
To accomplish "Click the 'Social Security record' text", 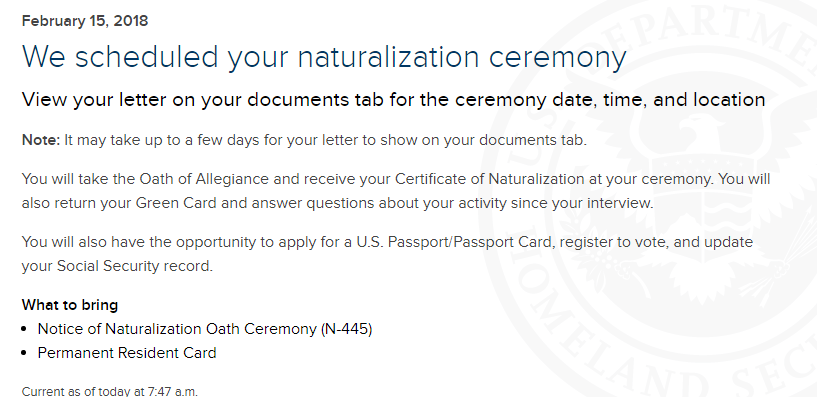I will point(133,266).
